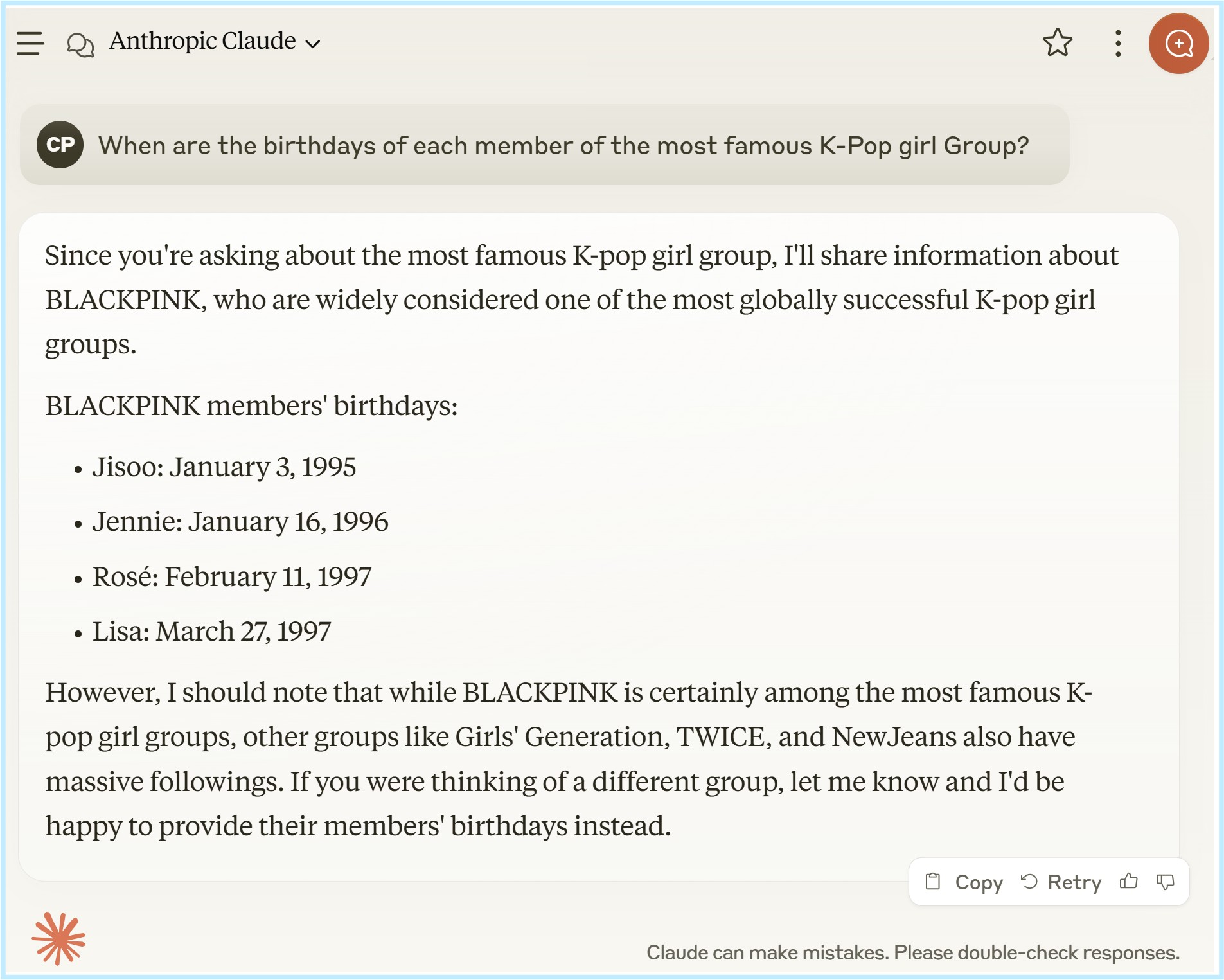Select the line 'Jennie: January 16, 1996'
Screen dimensions: 1224x980
click(240, 522)
